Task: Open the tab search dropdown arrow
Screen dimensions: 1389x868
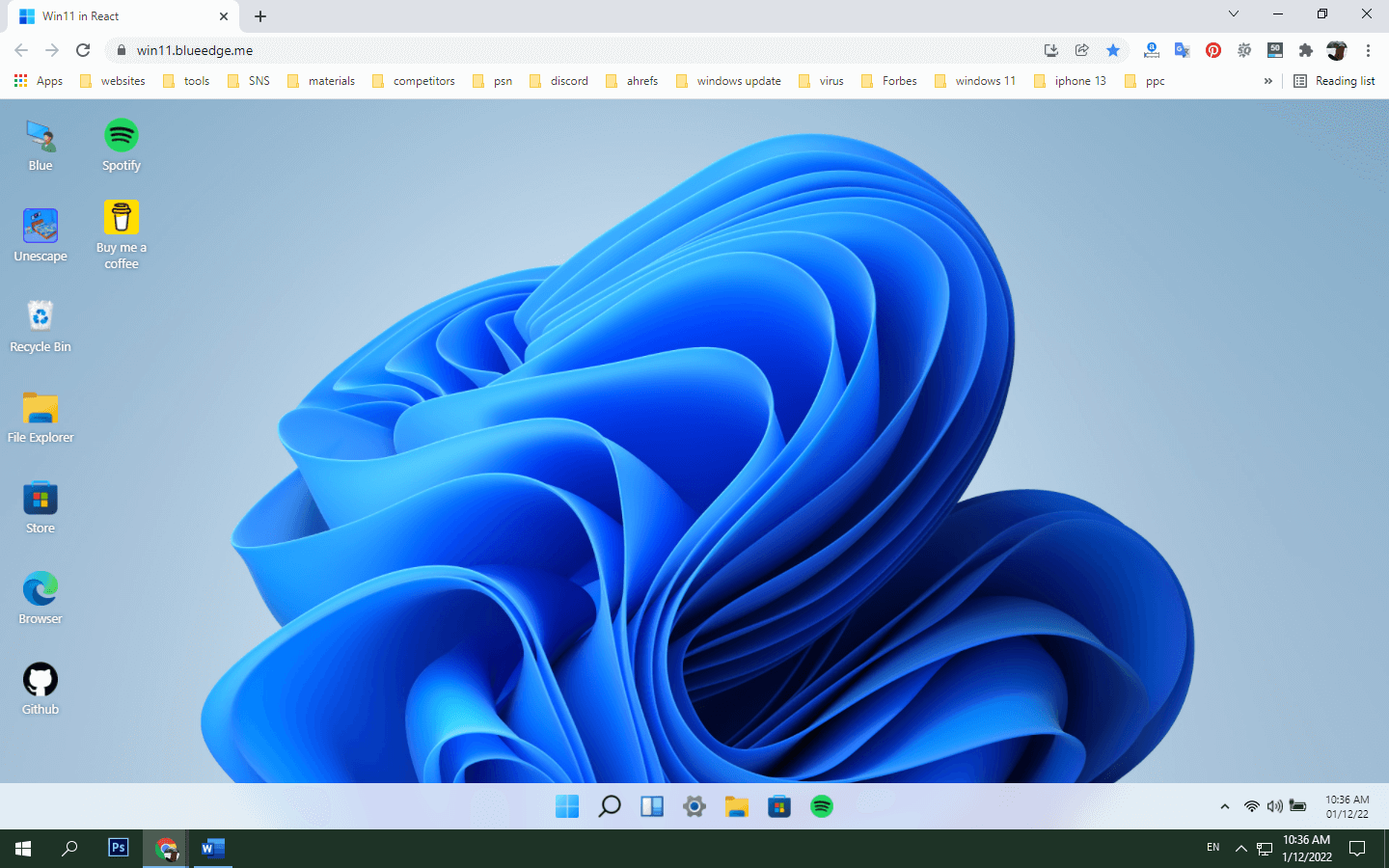Action: coord(1233,14)
